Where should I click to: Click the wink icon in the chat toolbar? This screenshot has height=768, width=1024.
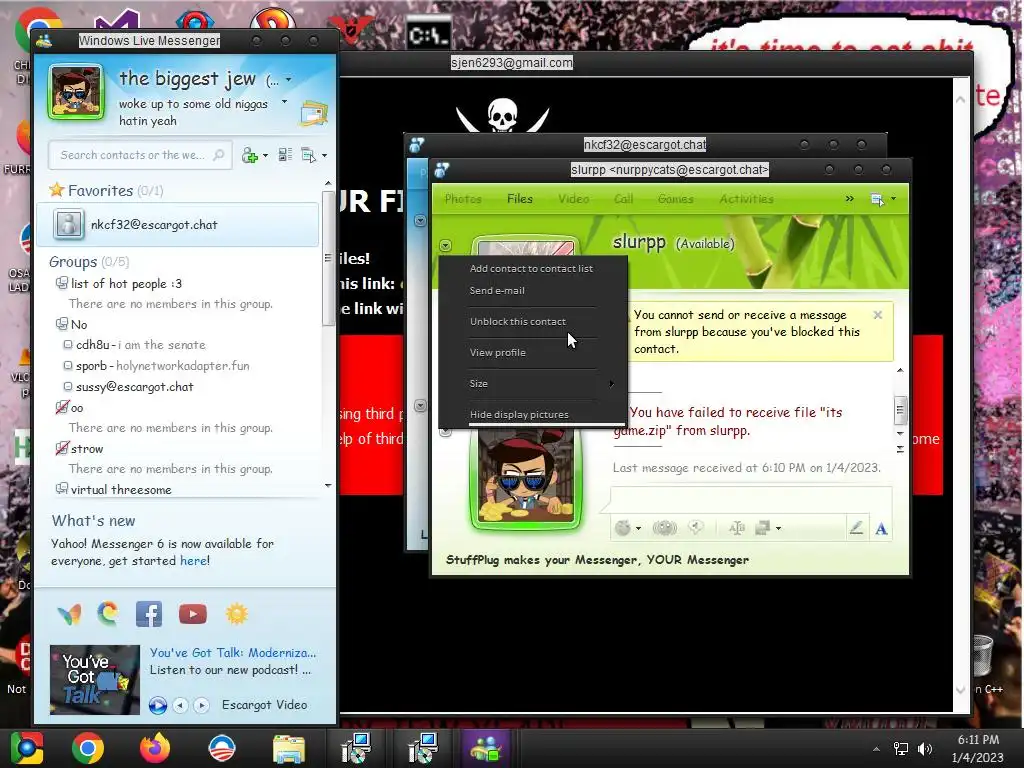tap(696, 527)
